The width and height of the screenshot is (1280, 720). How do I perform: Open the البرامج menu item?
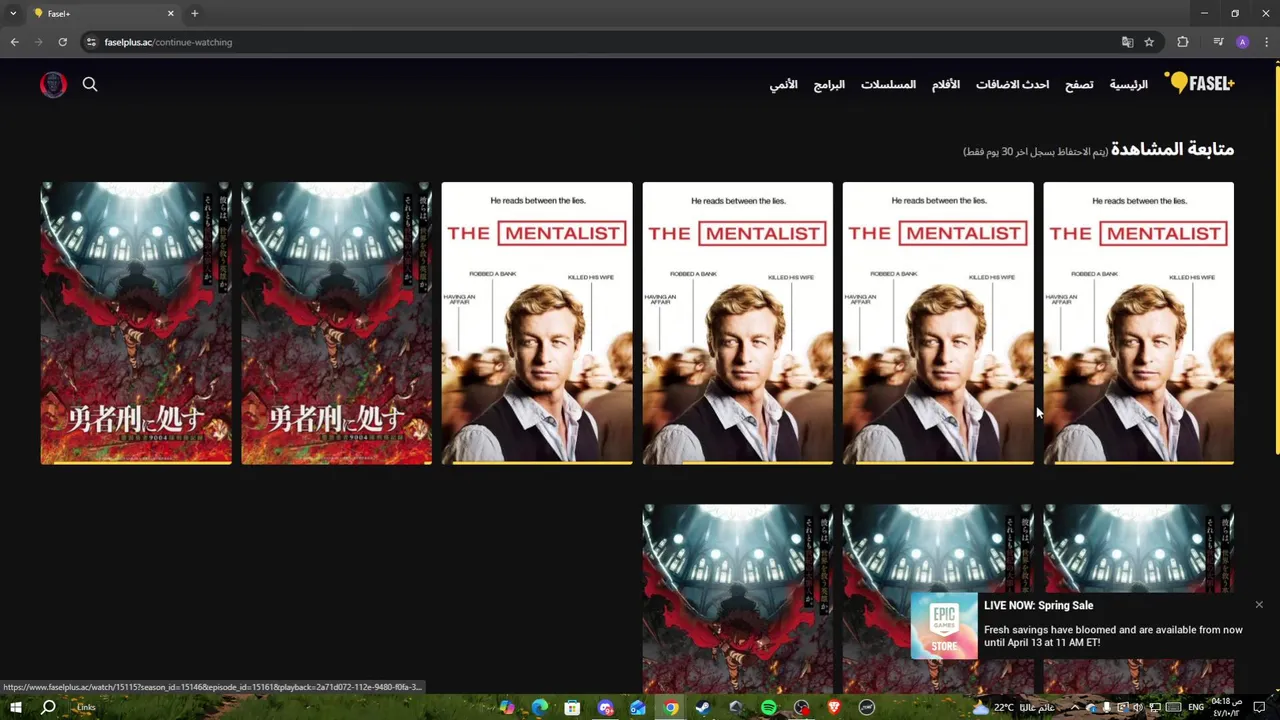829,85
